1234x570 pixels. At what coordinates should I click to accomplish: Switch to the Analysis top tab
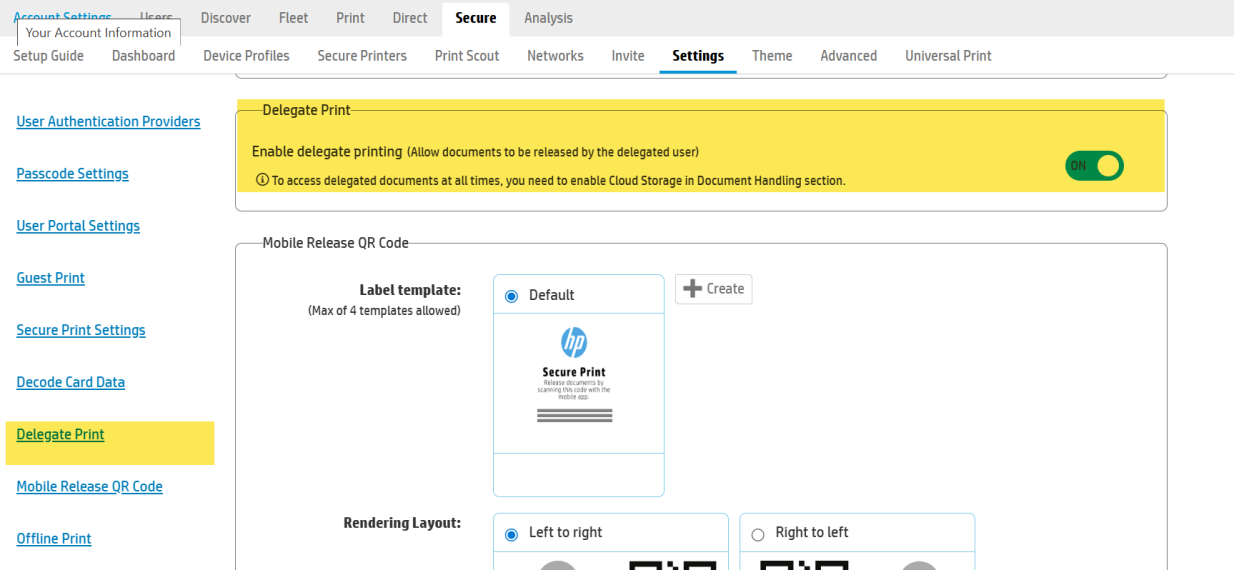pyautogui.click(x=548, y=18)
